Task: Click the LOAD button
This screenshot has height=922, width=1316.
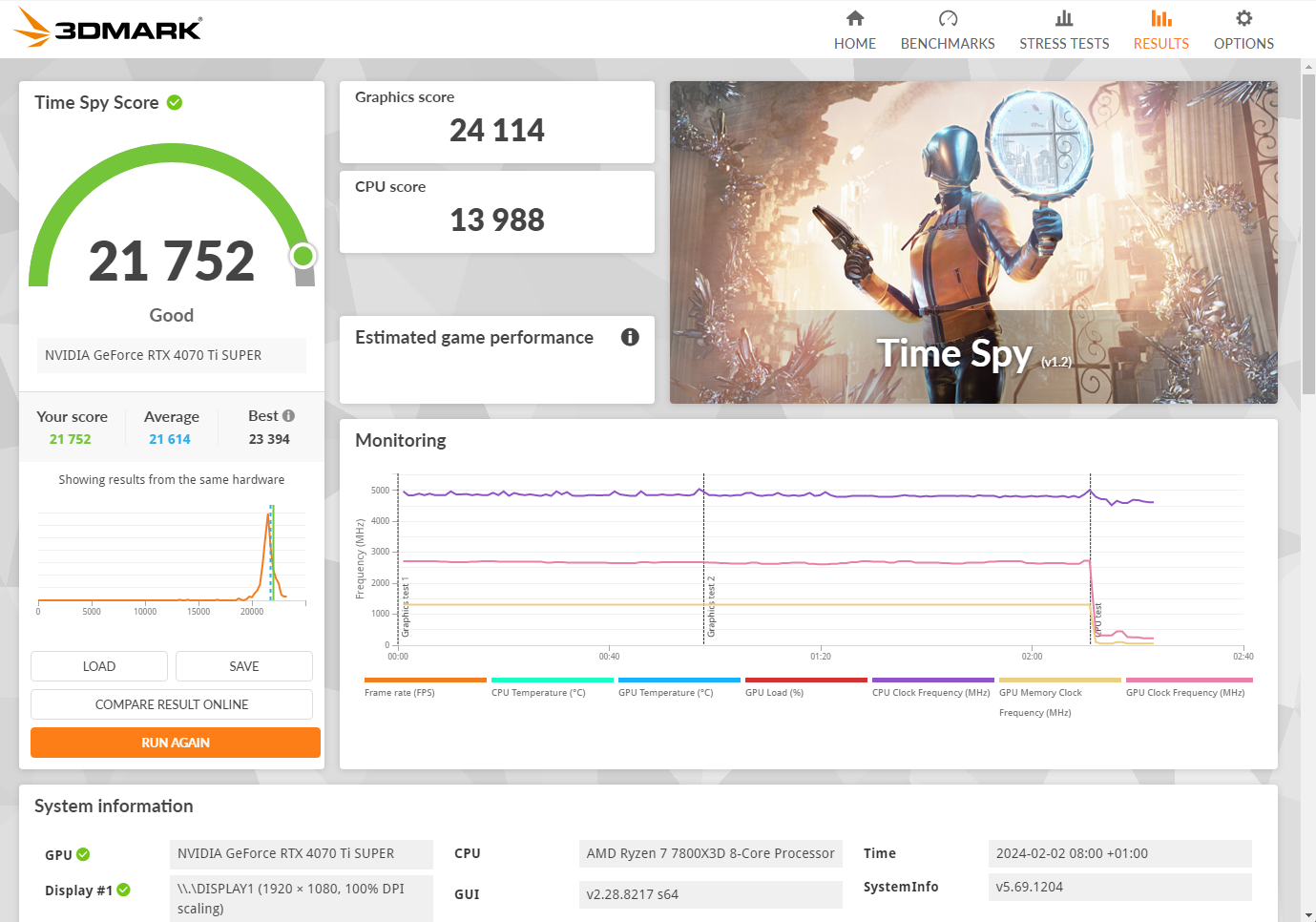Action: click(x=99, y=666)
